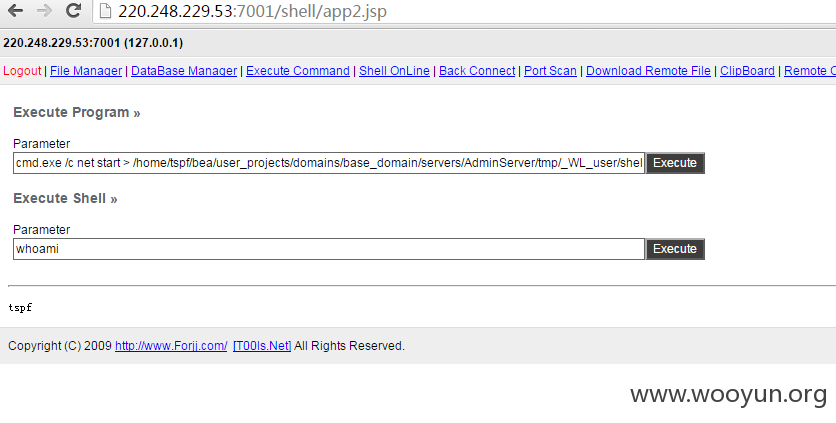Click host text 220.248.229.53:7001 (127.0.0.1)
836x423 pixels.
(93, 43)
